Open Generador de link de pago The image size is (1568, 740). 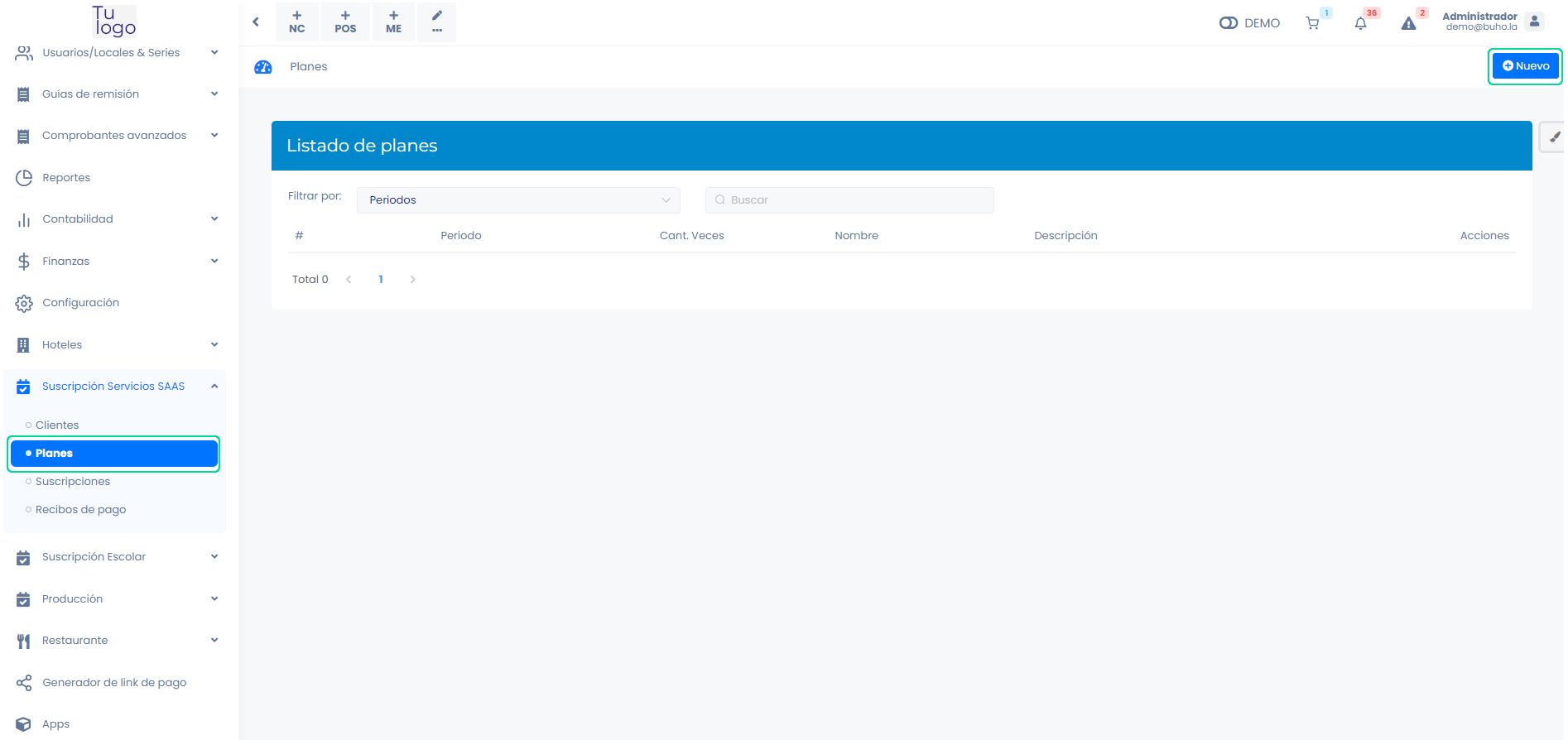click(114, 683)
